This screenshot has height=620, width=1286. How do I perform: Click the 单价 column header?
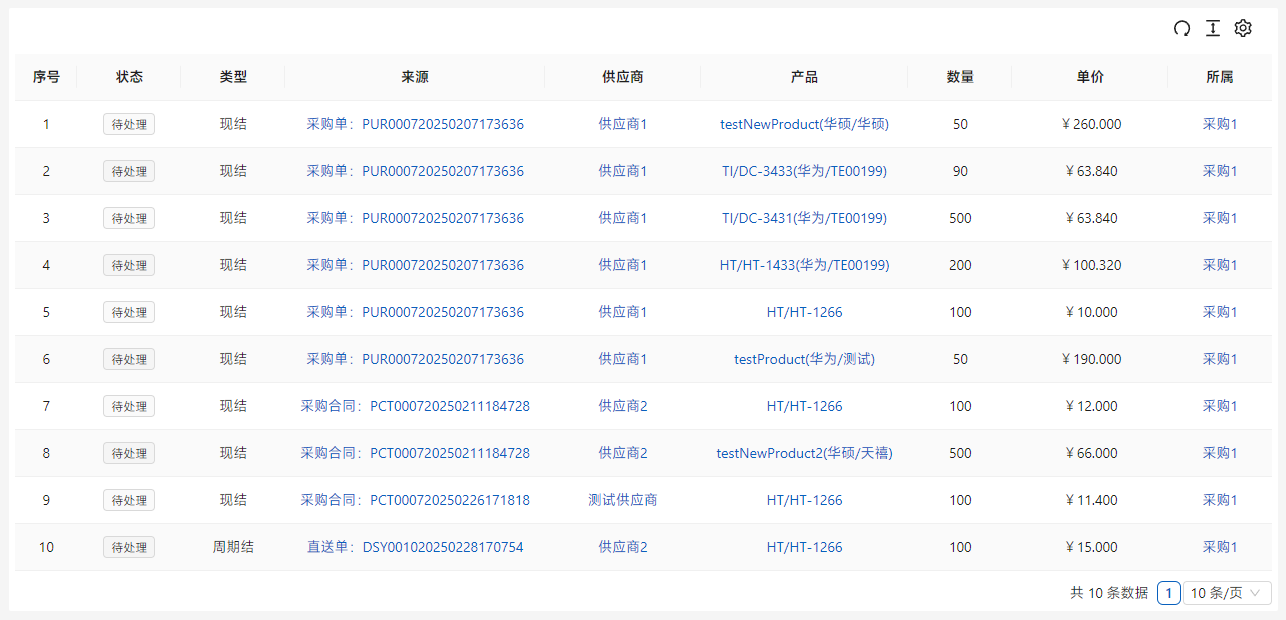[1090, 77]
